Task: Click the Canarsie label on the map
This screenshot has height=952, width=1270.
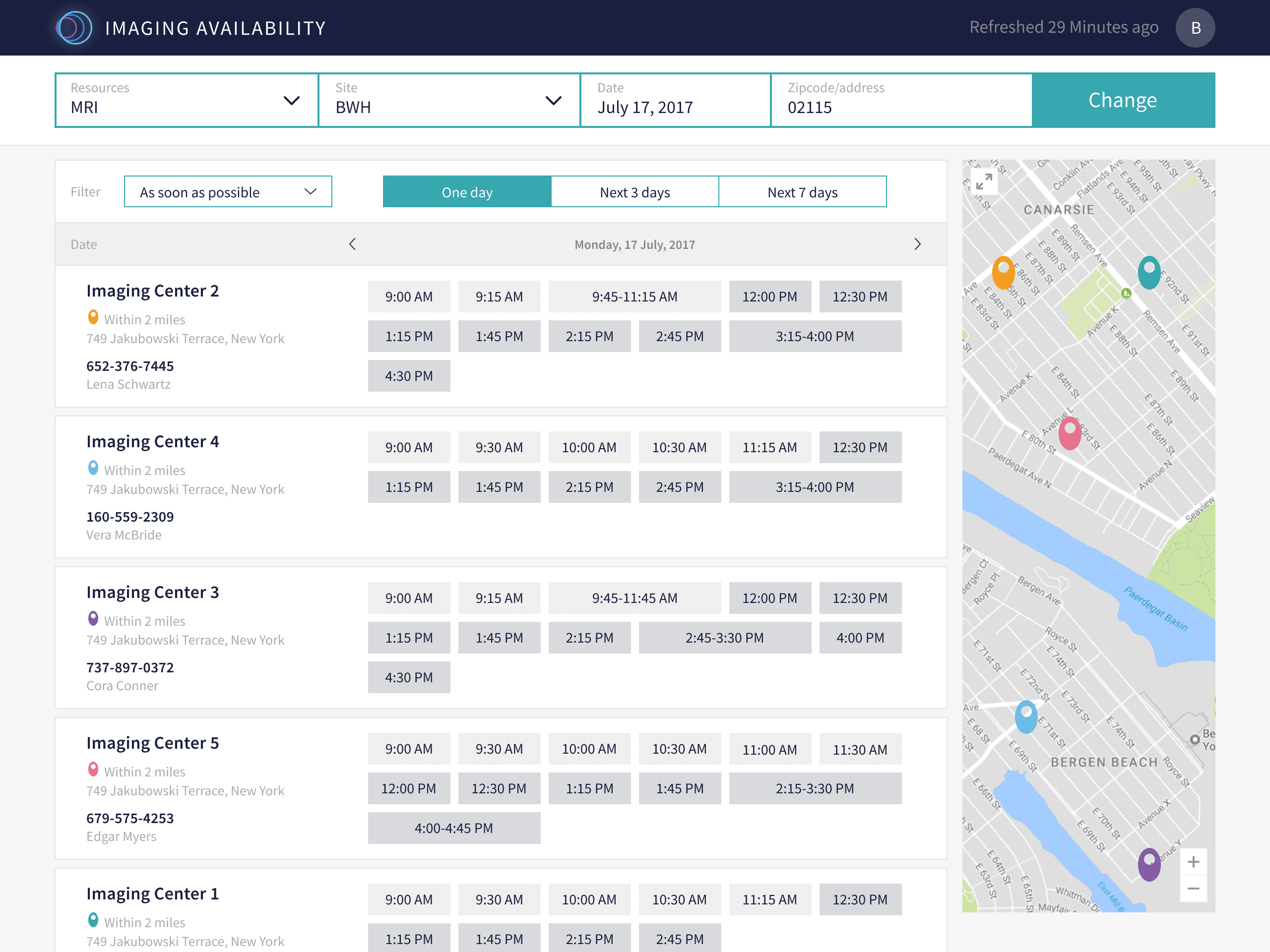Action: 1059,210
